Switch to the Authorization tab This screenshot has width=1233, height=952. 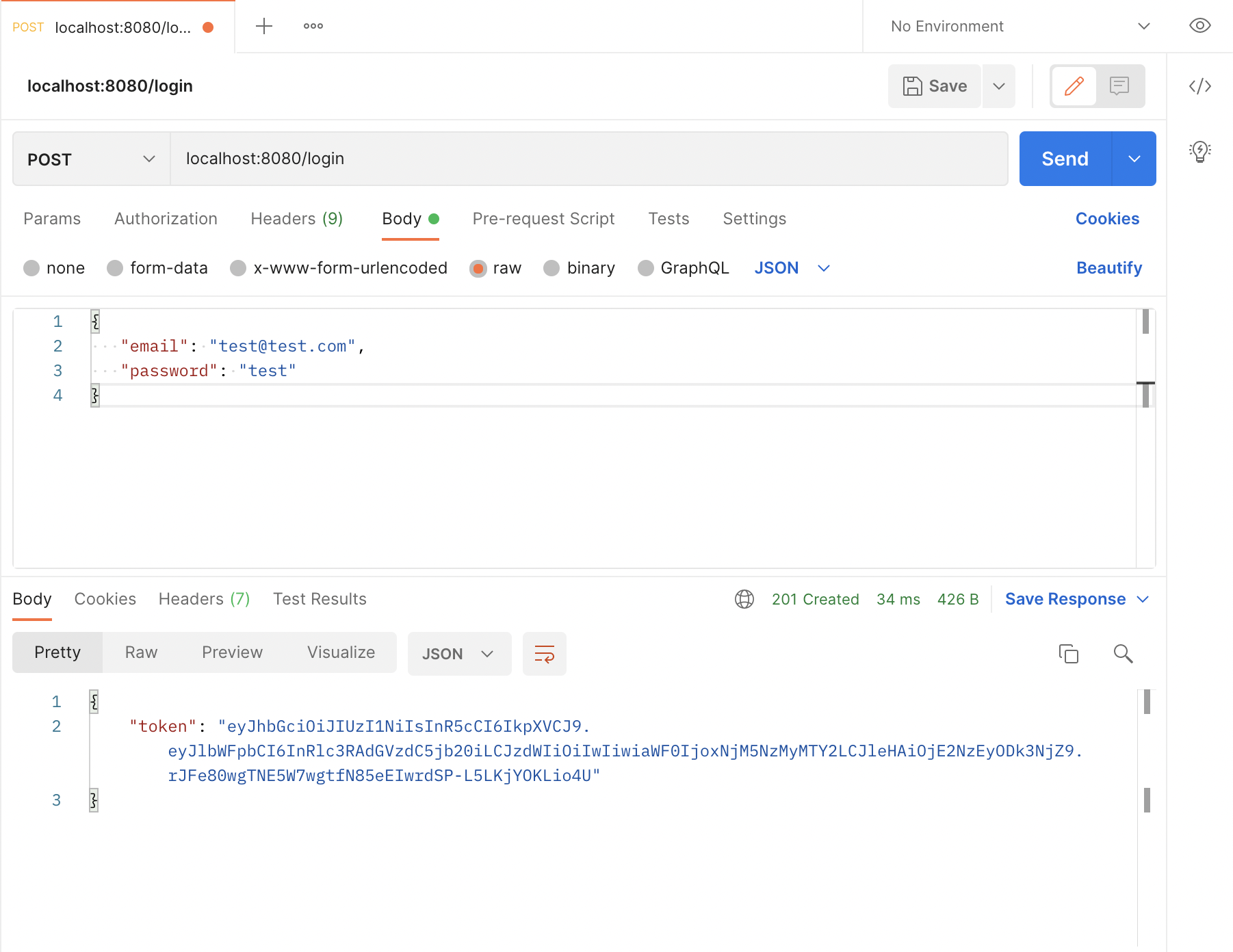(165, 219)
